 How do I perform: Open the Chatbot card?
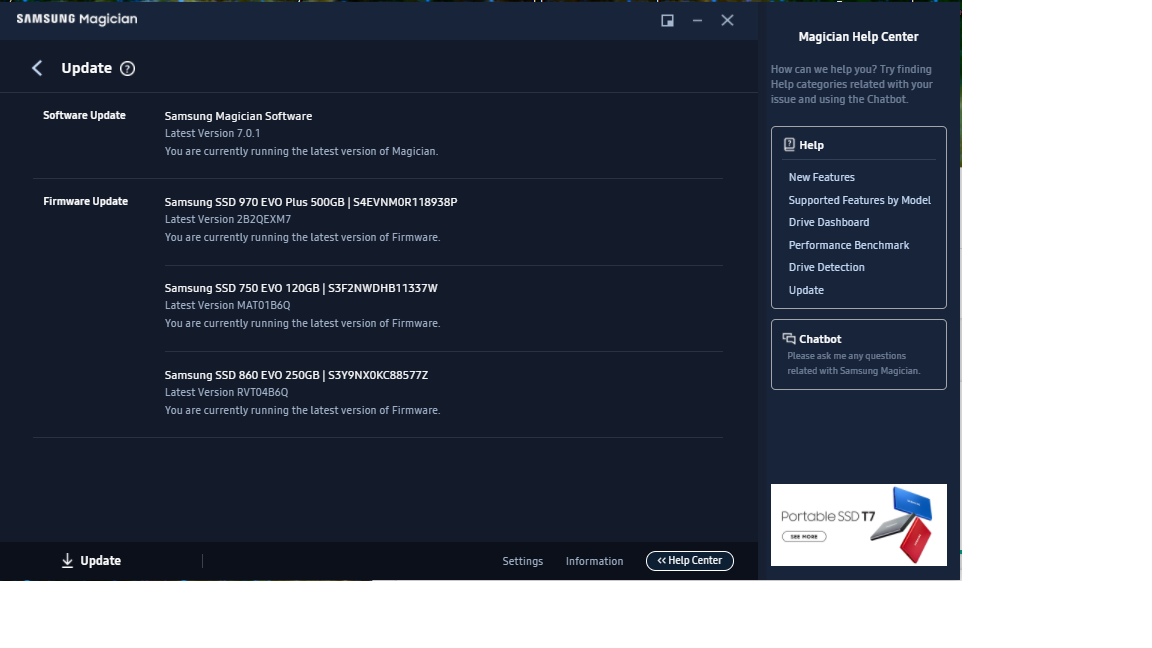(858, 354)
